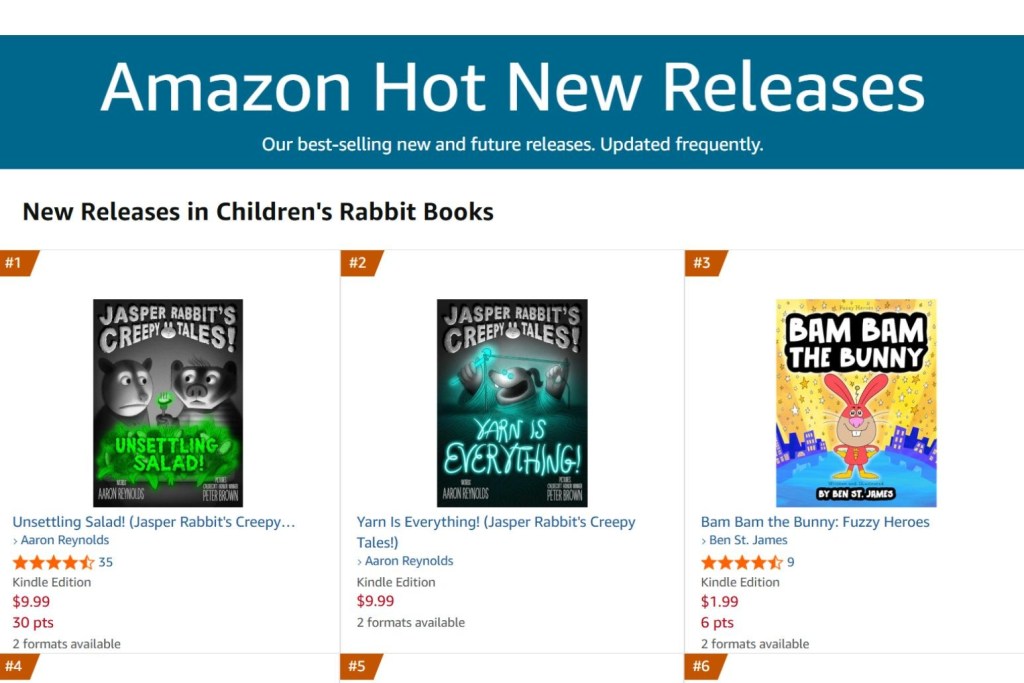Image resolution: width=1024 pixels, height=683 pixels.
Task: Open Unsettling Salad star rating
Action: coord(53,562)
